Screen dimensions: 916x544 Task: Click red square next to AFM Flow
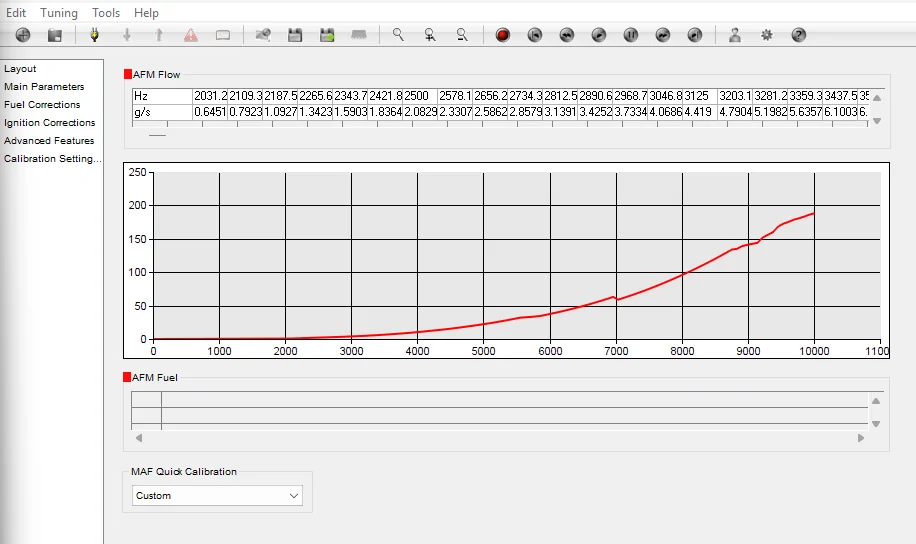tap(128, 74)
